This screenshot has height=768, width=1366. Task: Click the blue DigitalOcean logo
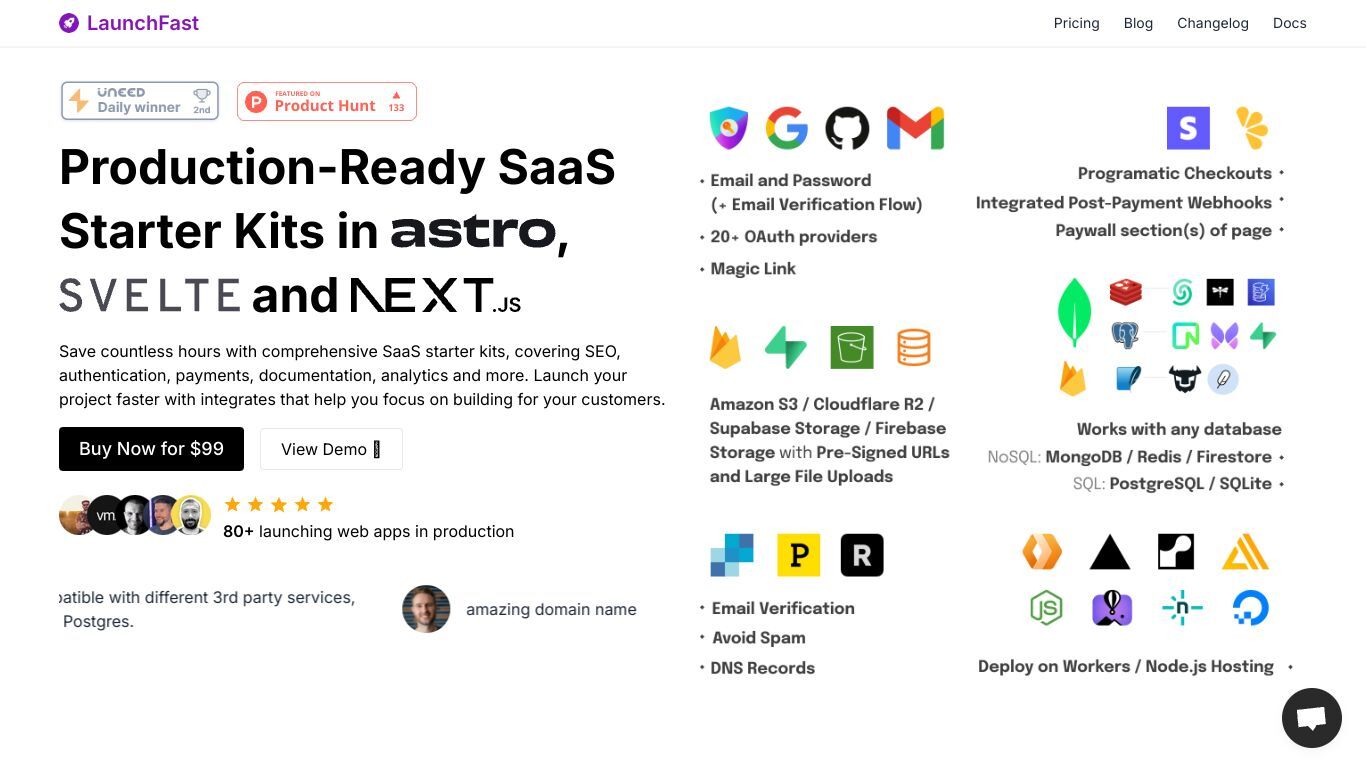(x=1250, y=608)
